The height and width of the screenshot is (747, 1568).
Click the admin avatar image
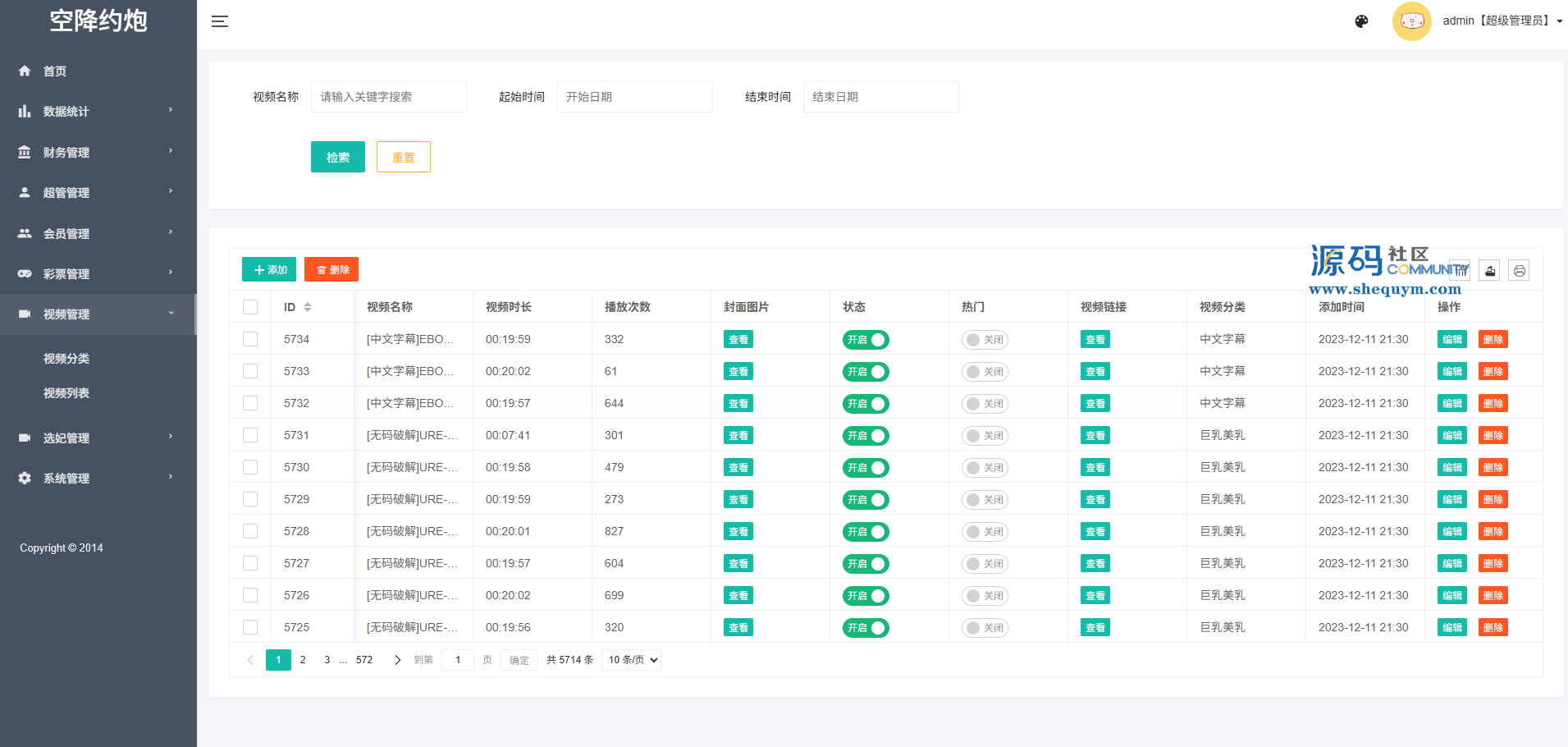click(x=1411, y=21)
